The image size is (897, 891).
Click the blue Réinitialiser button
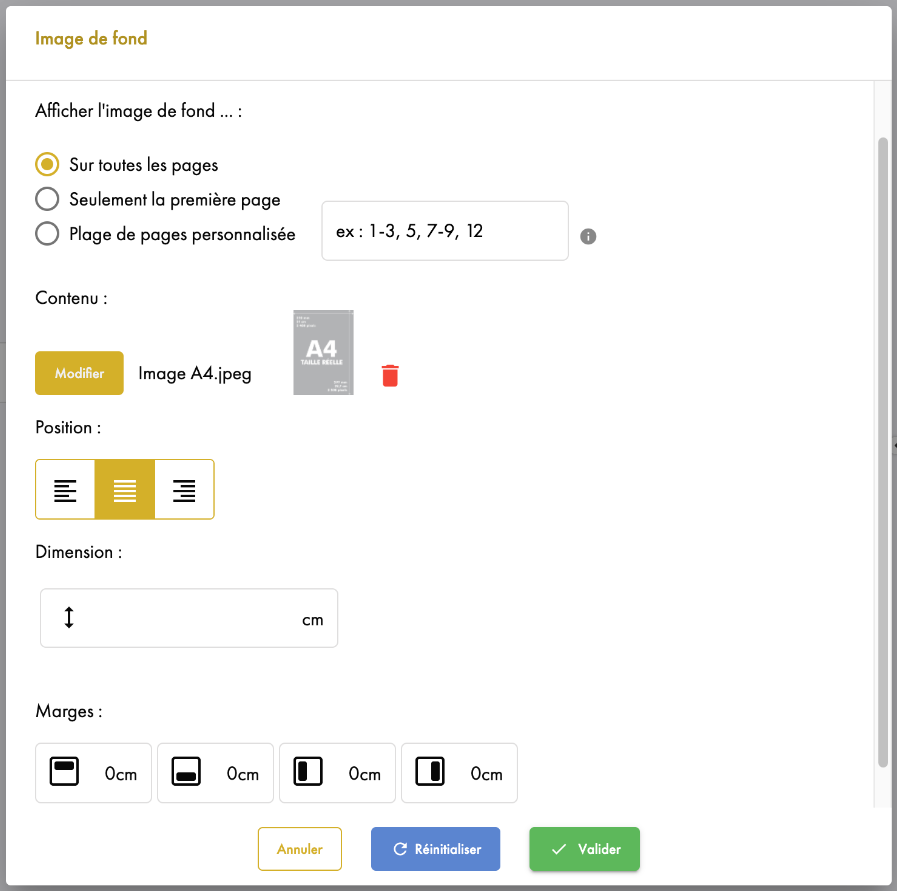pos(435,849)
